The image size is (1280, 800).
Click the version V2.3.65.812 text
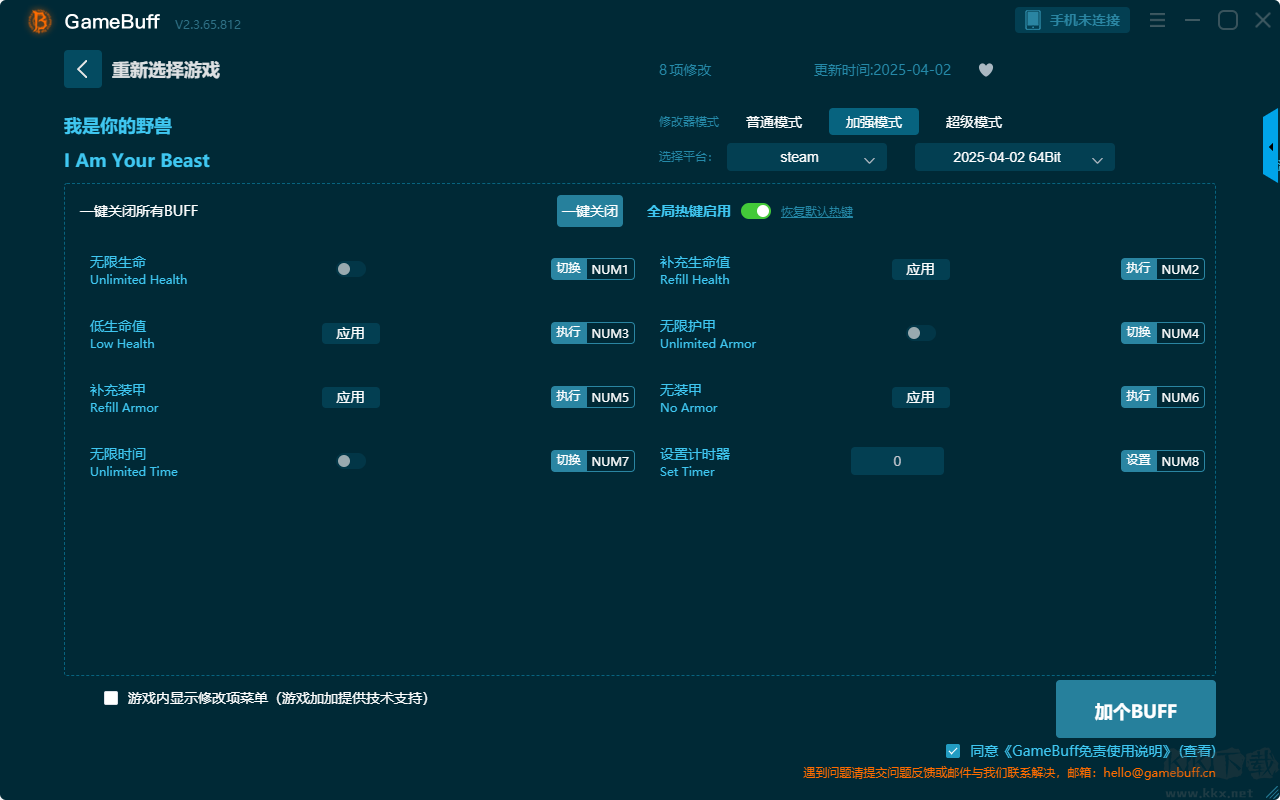pyautogui.click(x=208, y=24)
